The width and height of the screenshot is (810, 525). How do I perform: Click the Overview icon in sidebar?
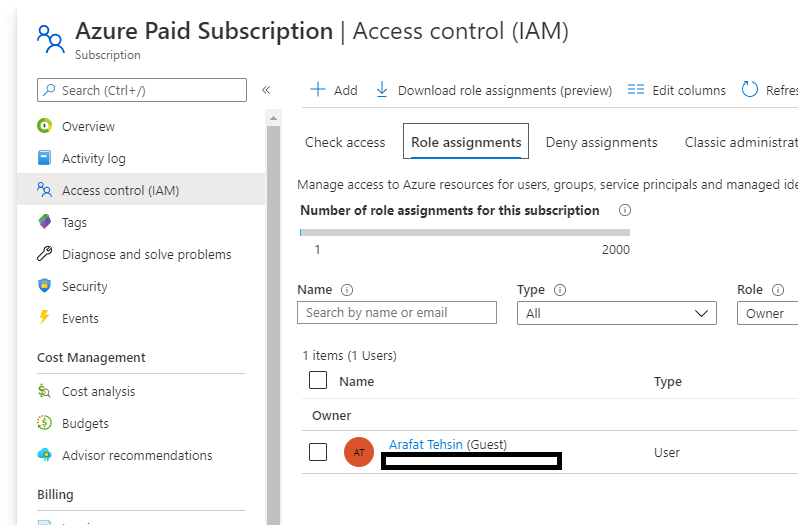(44, 126)
